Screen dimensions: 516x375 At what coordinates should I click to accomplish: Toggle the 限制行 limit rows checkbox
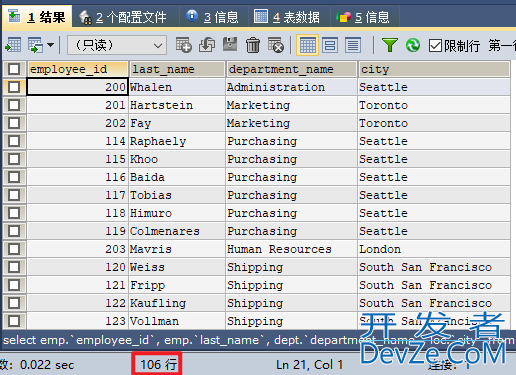tap(435, 46)
